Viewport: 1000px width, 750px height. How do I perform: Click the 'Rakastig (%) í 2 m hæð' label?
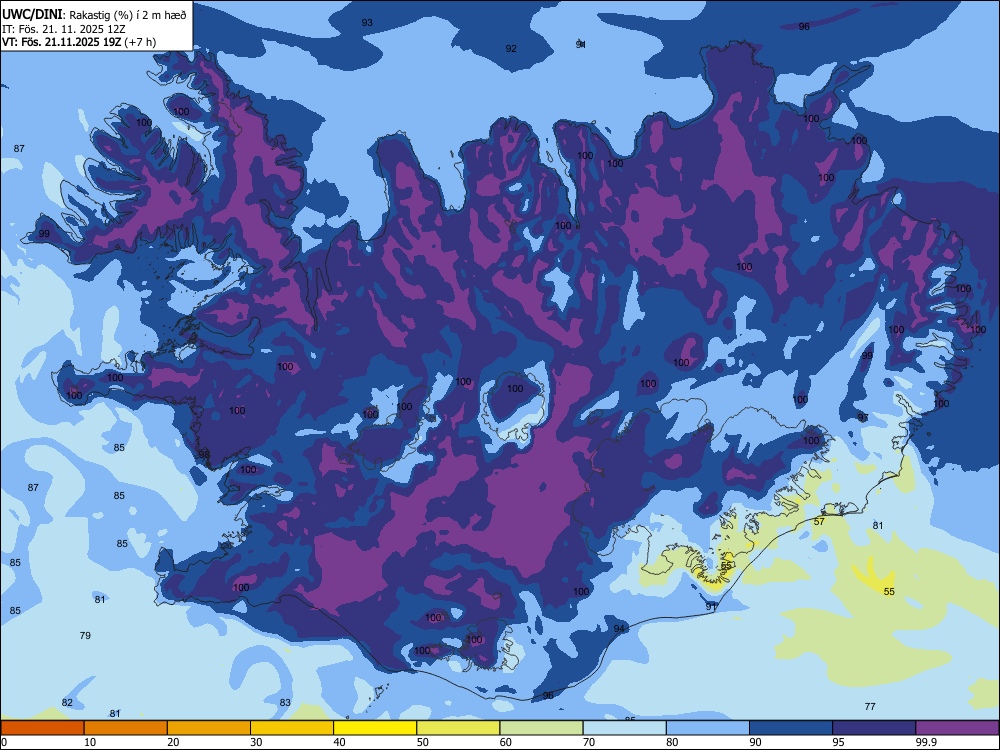128,15
